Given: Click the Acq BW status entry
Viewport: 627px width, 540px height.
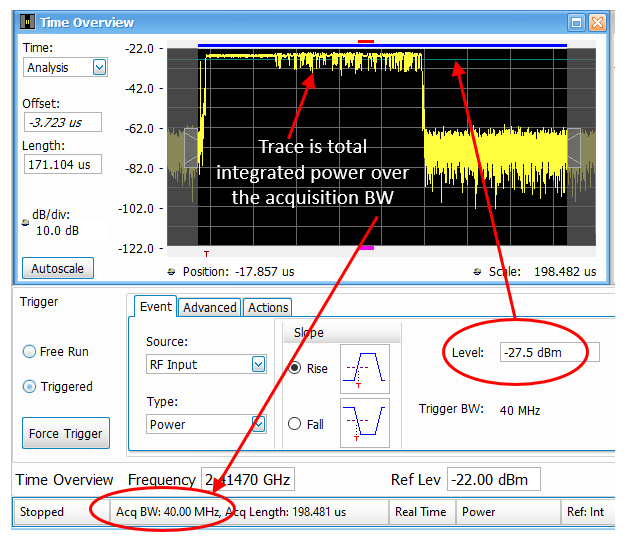Looking at the screenshot, I should [249, 512].
